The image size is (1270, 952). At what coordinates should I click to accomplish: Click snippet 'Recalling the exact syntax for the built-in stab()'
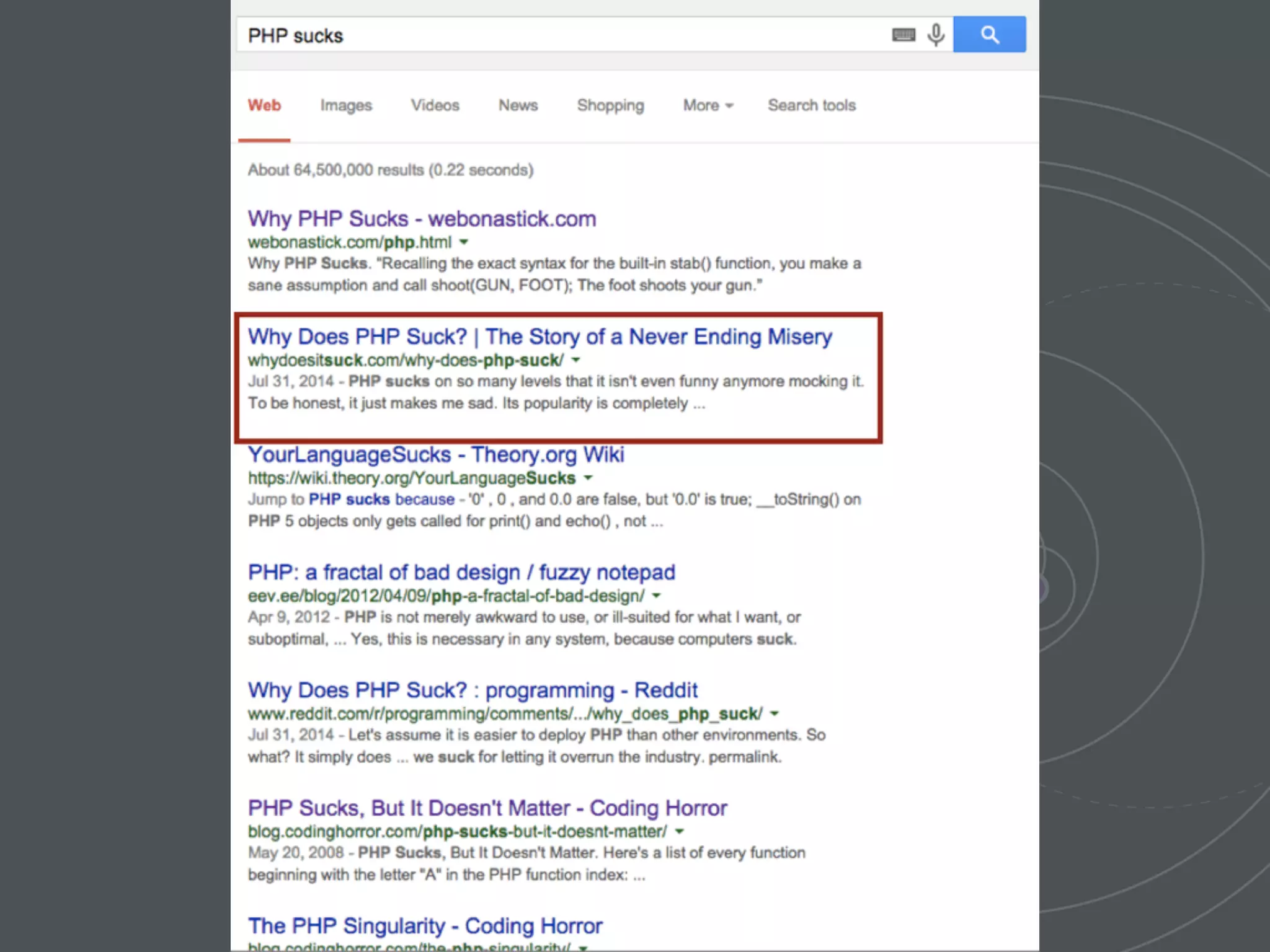tap(545, 264)
